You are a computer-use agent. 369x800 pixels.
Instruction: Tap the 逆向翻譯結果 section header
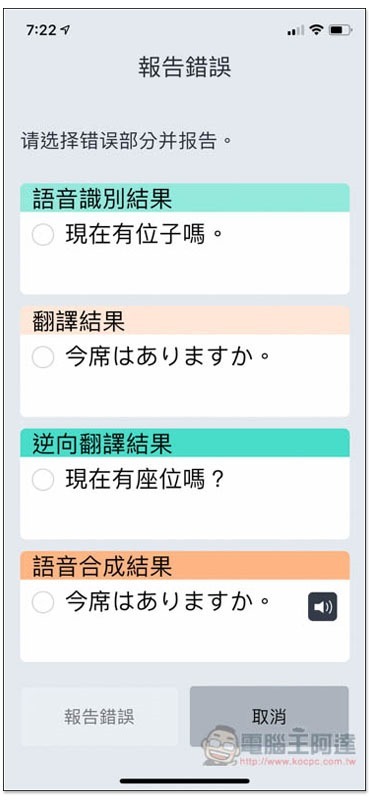click(x=185, y=443)
